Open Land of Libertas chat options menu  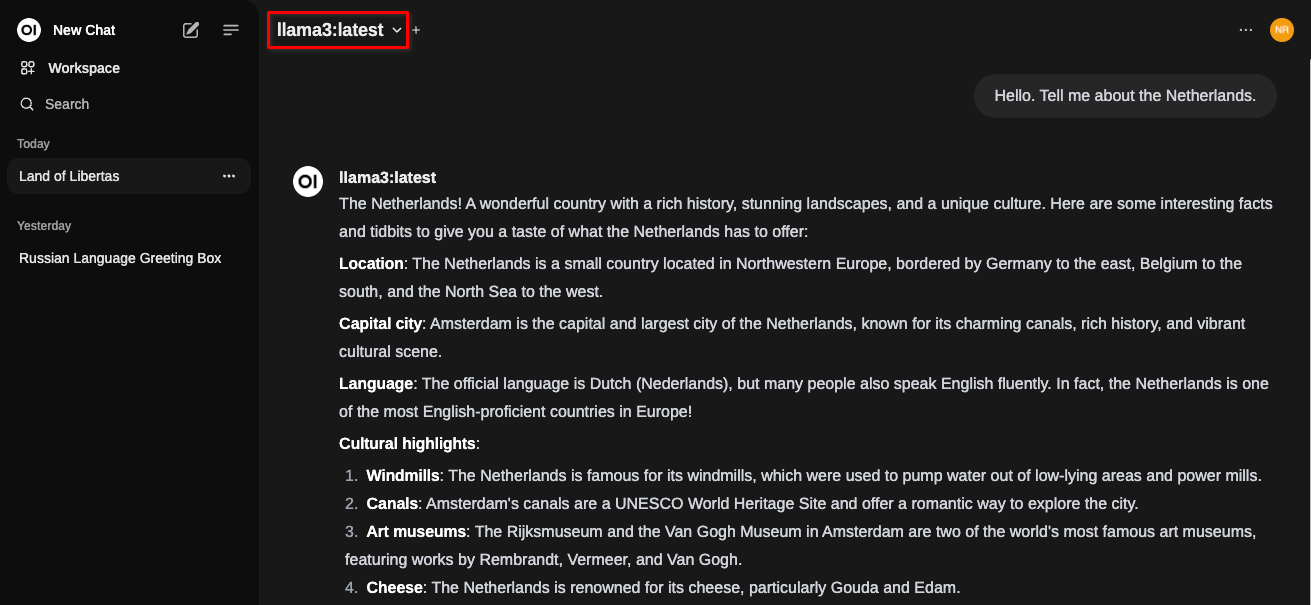coord(229,176)
